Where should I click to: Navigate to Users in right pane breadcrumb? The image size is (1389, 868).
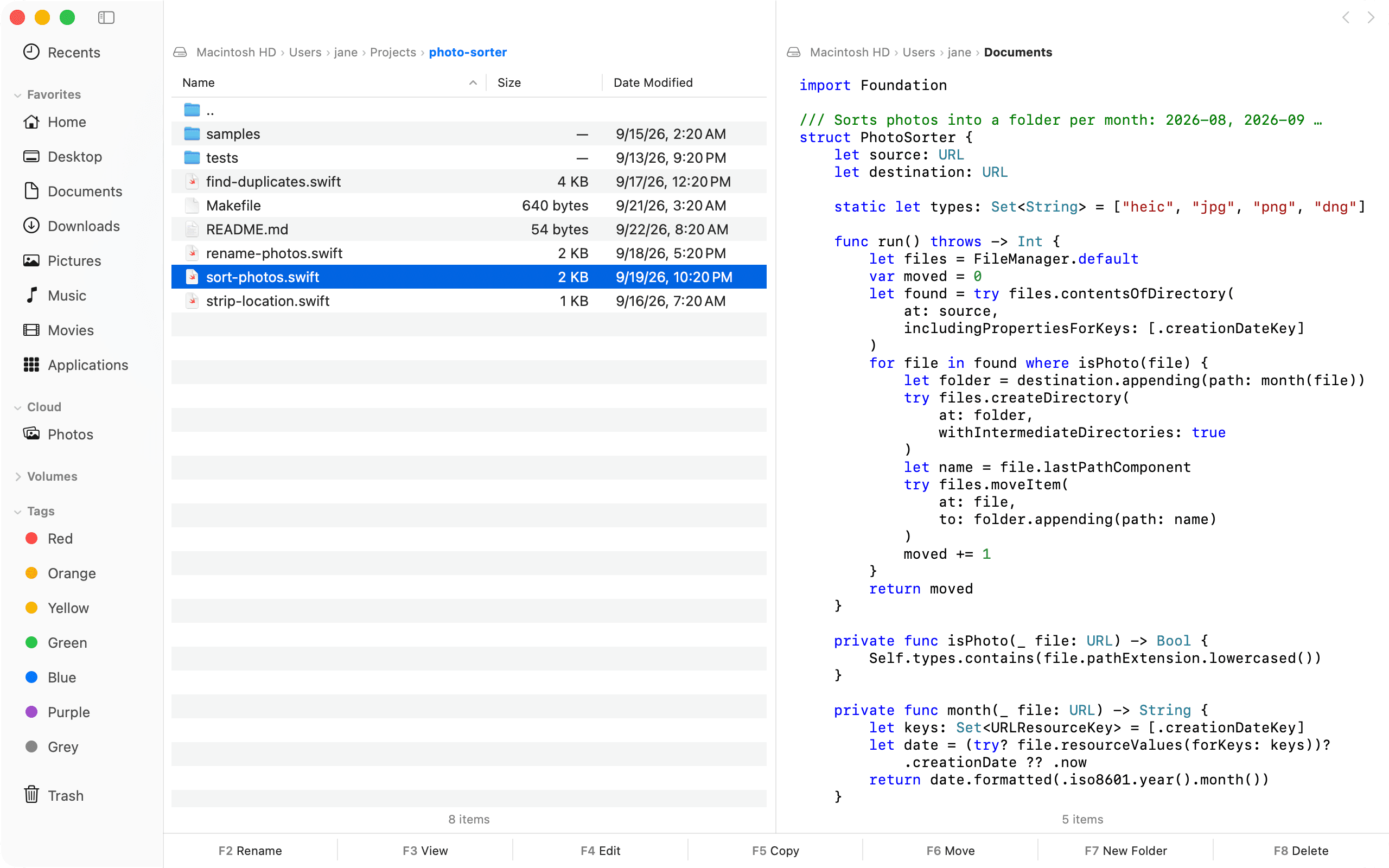pos(919,52)
